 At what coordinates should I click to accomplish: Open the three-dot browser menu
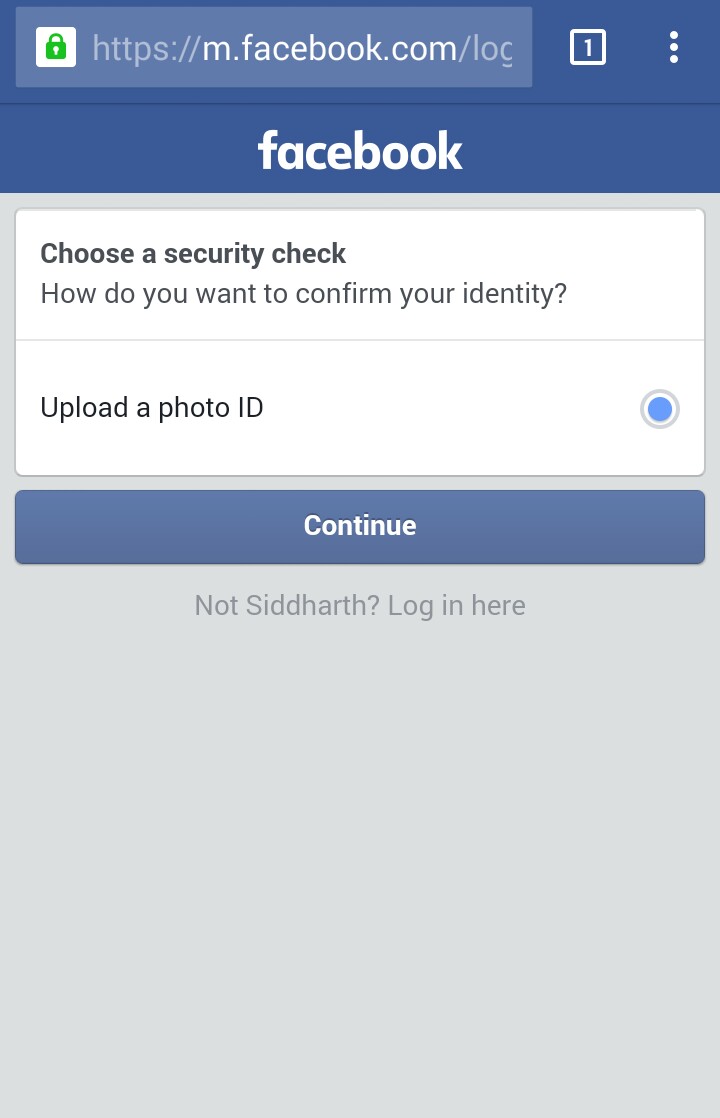pyautogui.click(x=674, y=47)
